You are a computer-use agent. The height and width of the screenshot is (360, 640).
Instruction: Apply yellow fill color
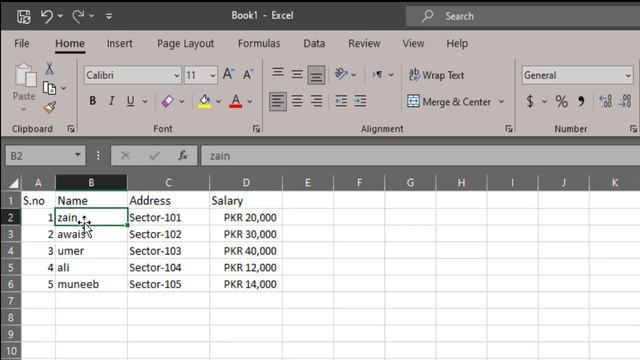[204, 101]
